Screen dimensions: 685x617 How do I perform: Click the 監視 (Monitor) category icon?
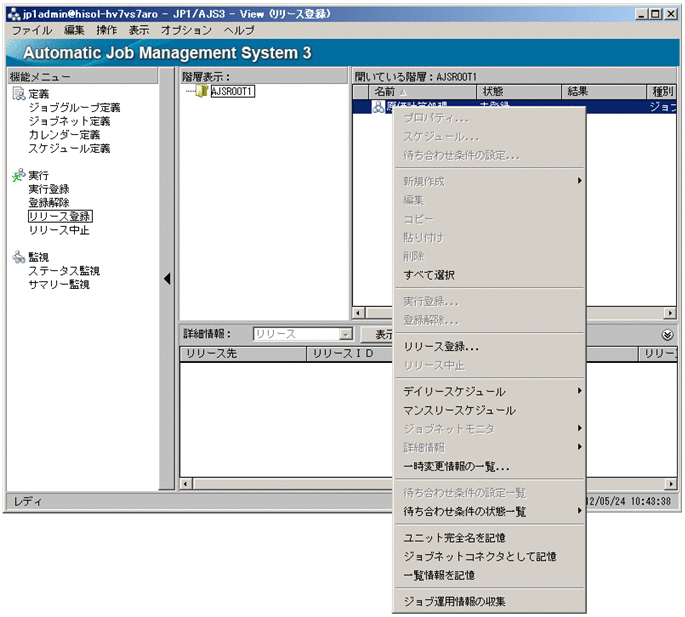click(x=18, y=257)
